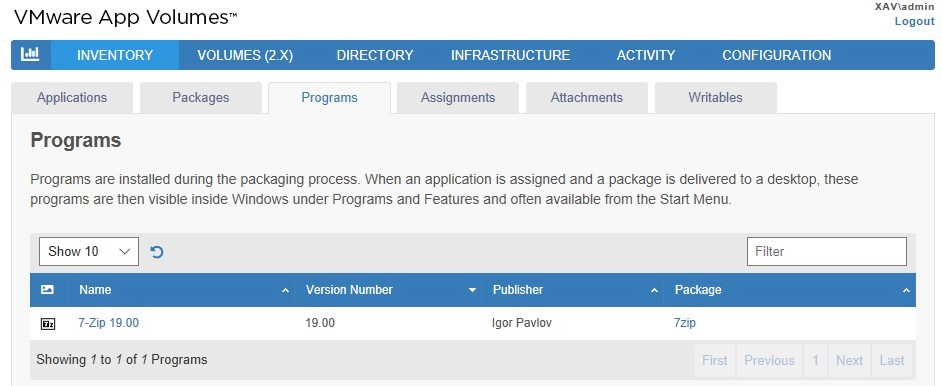Click the Version Number column header
The width and height of the screenshot is (942, 386).
(388, 290)
